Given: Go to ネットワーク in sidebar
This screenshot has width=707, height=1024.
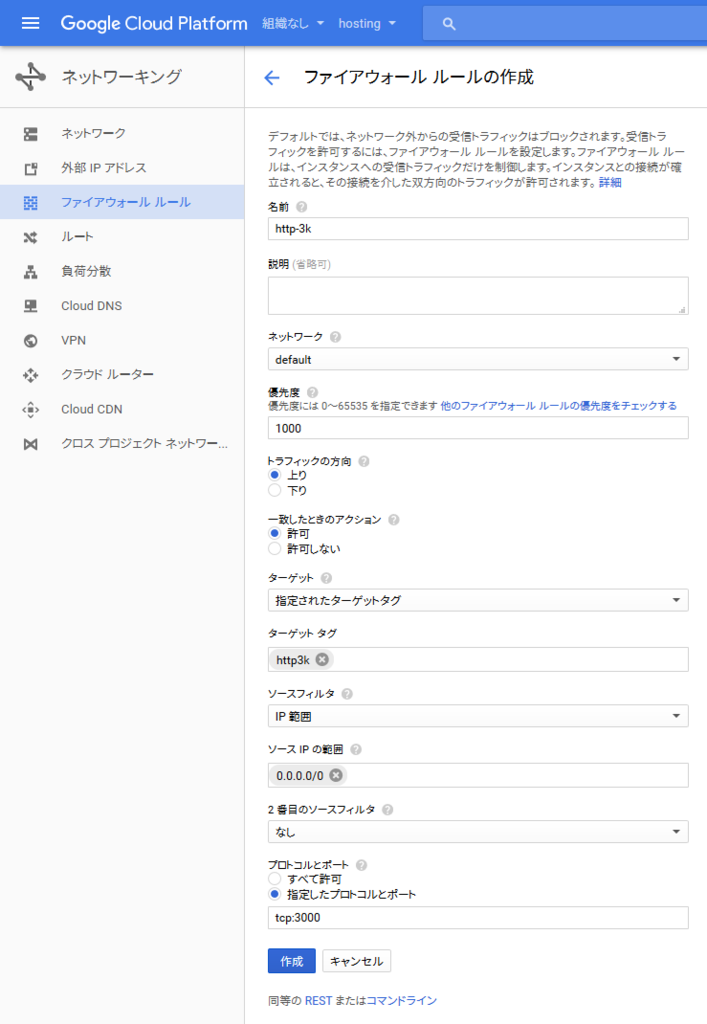Looking at the screenshot, I should point(122,134).
